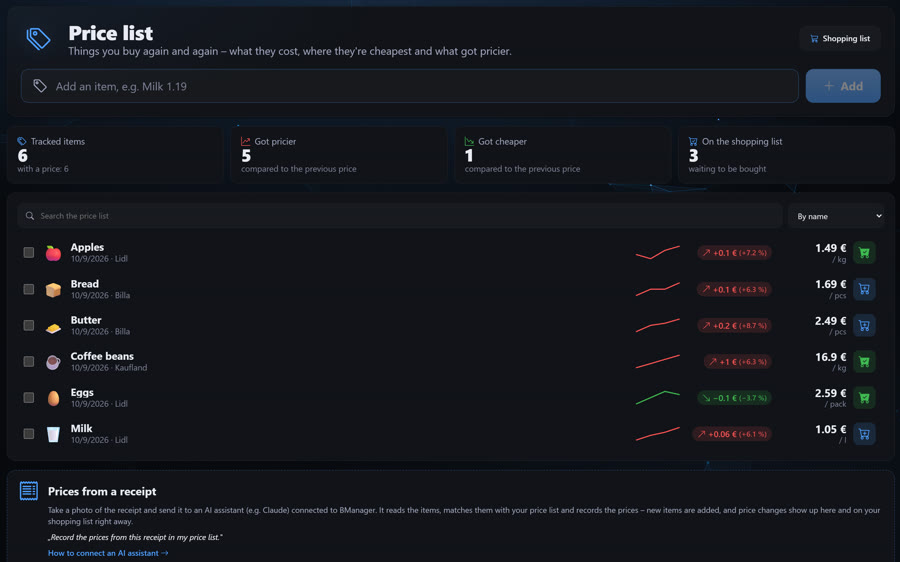Click the Milk glass icon
Viewport: 900px width, 562px height.
(53, 435)
